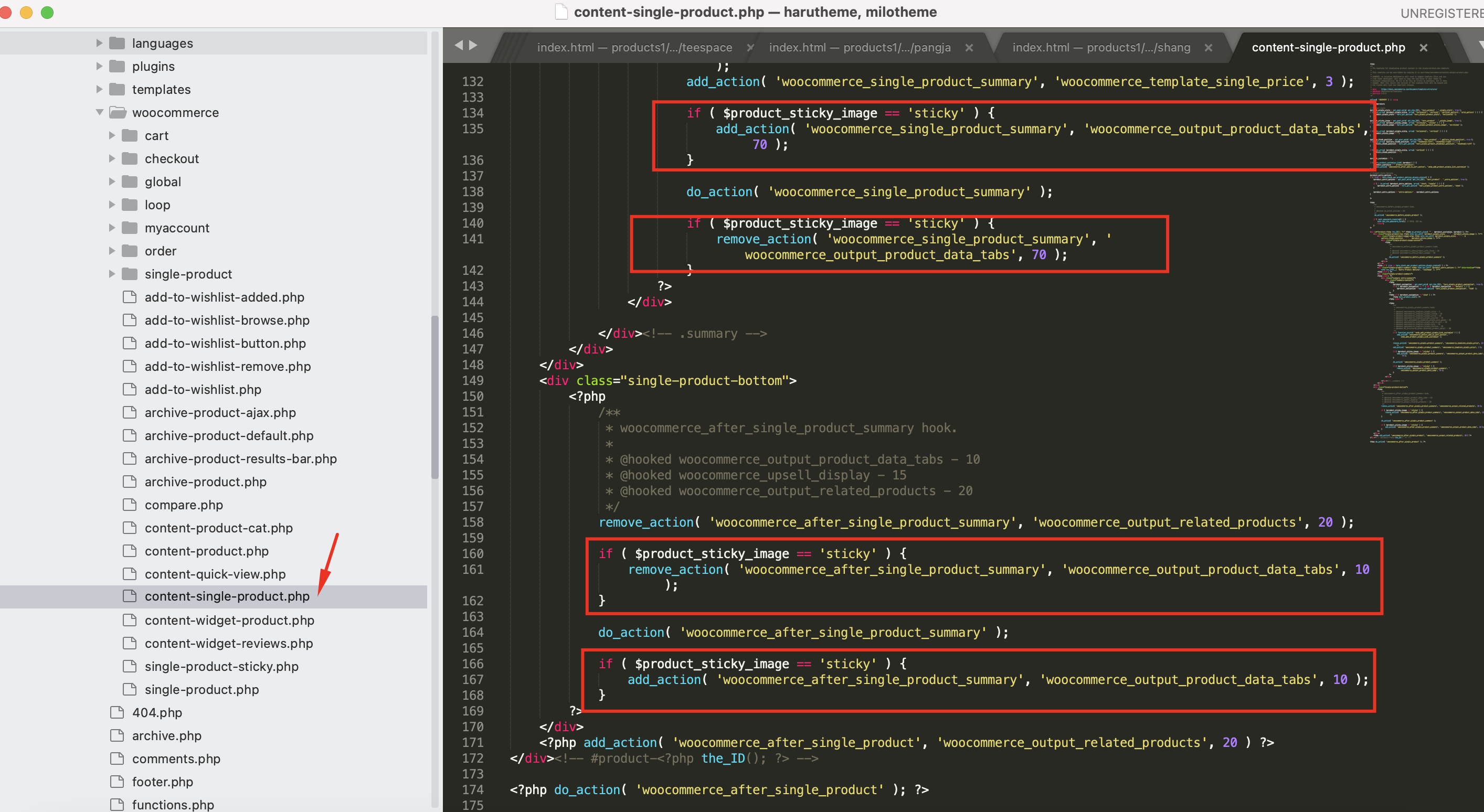The height and width of the screenshot is (812, 1484).
Task: Switch to index.html pangja tab
Action: point(860,47)
